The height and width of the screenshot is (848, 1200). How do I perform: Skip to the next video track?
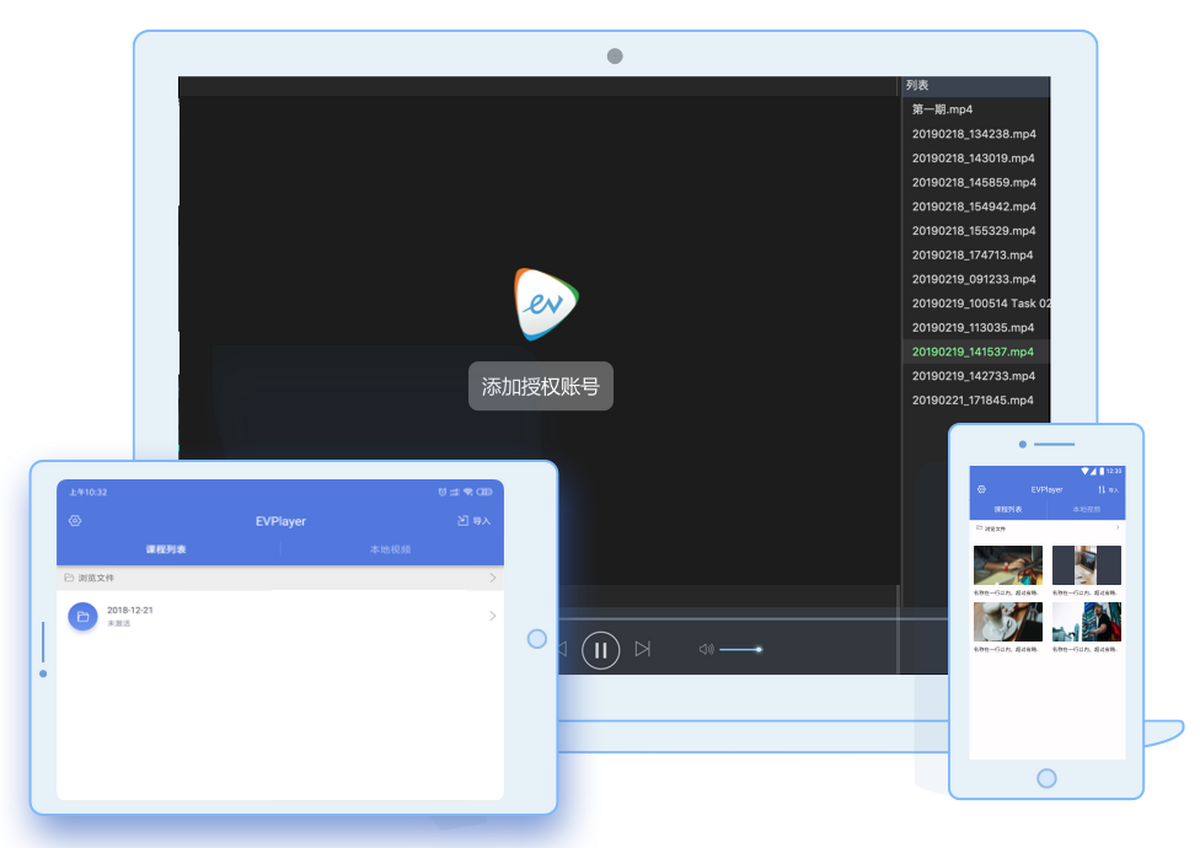pyautogui.click(x=643, y=650)
